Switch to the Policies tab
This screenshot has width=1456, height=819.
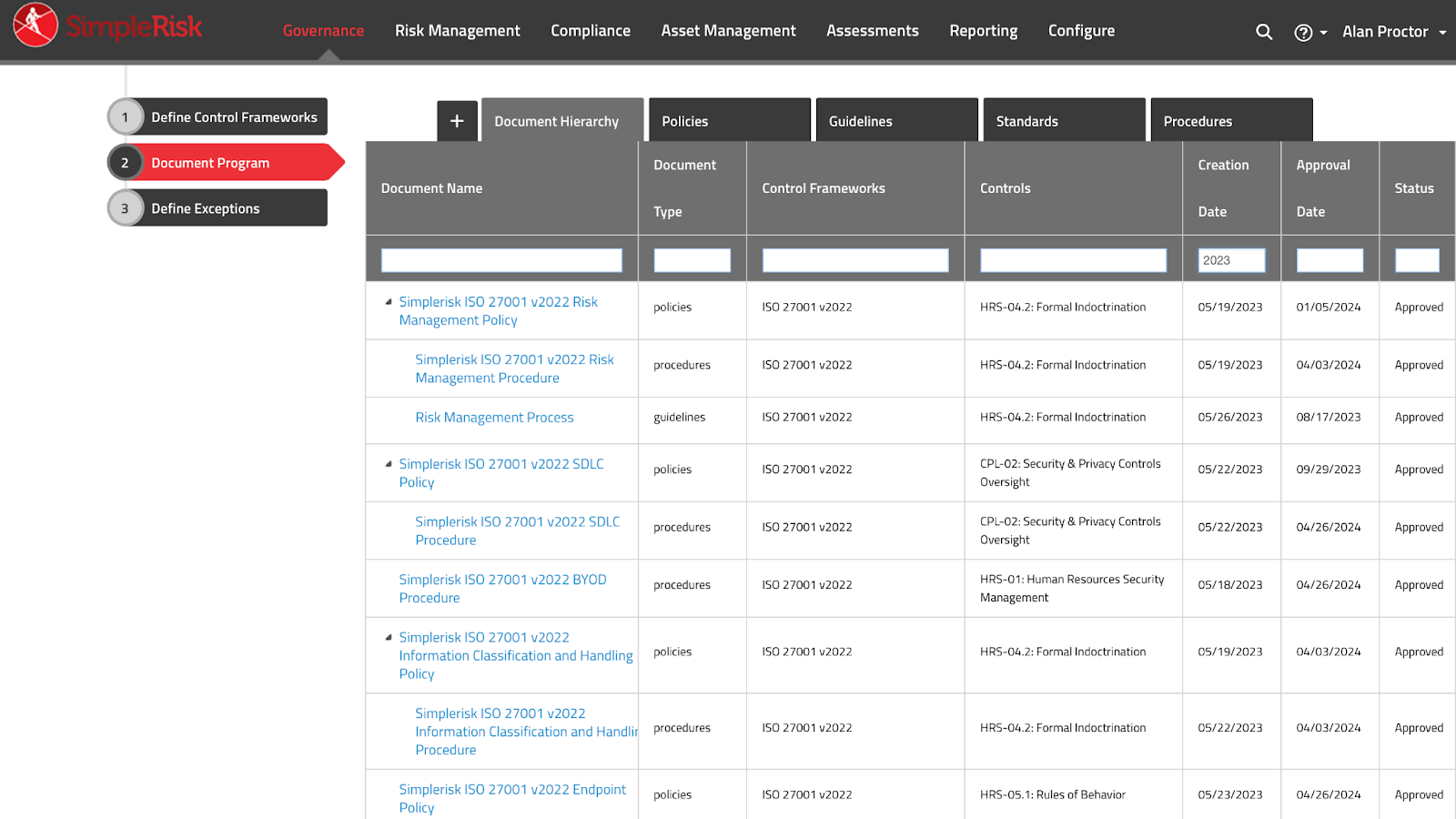[730, 121]
